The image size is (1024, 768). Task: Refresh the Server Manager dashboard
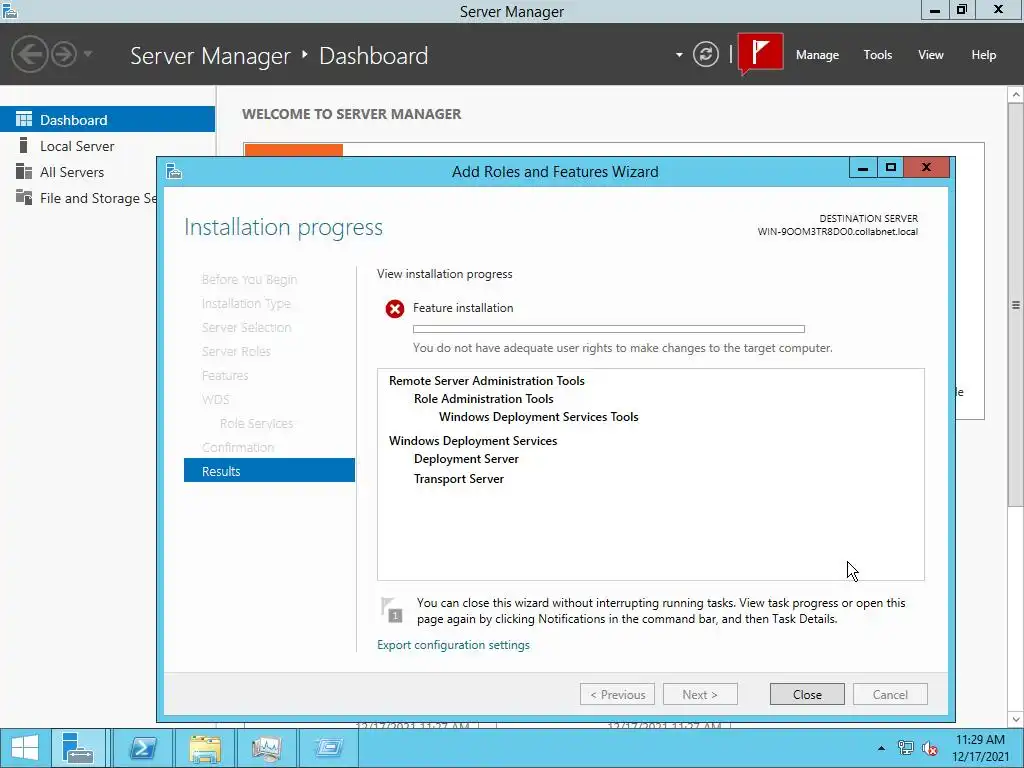coord(705,54)
